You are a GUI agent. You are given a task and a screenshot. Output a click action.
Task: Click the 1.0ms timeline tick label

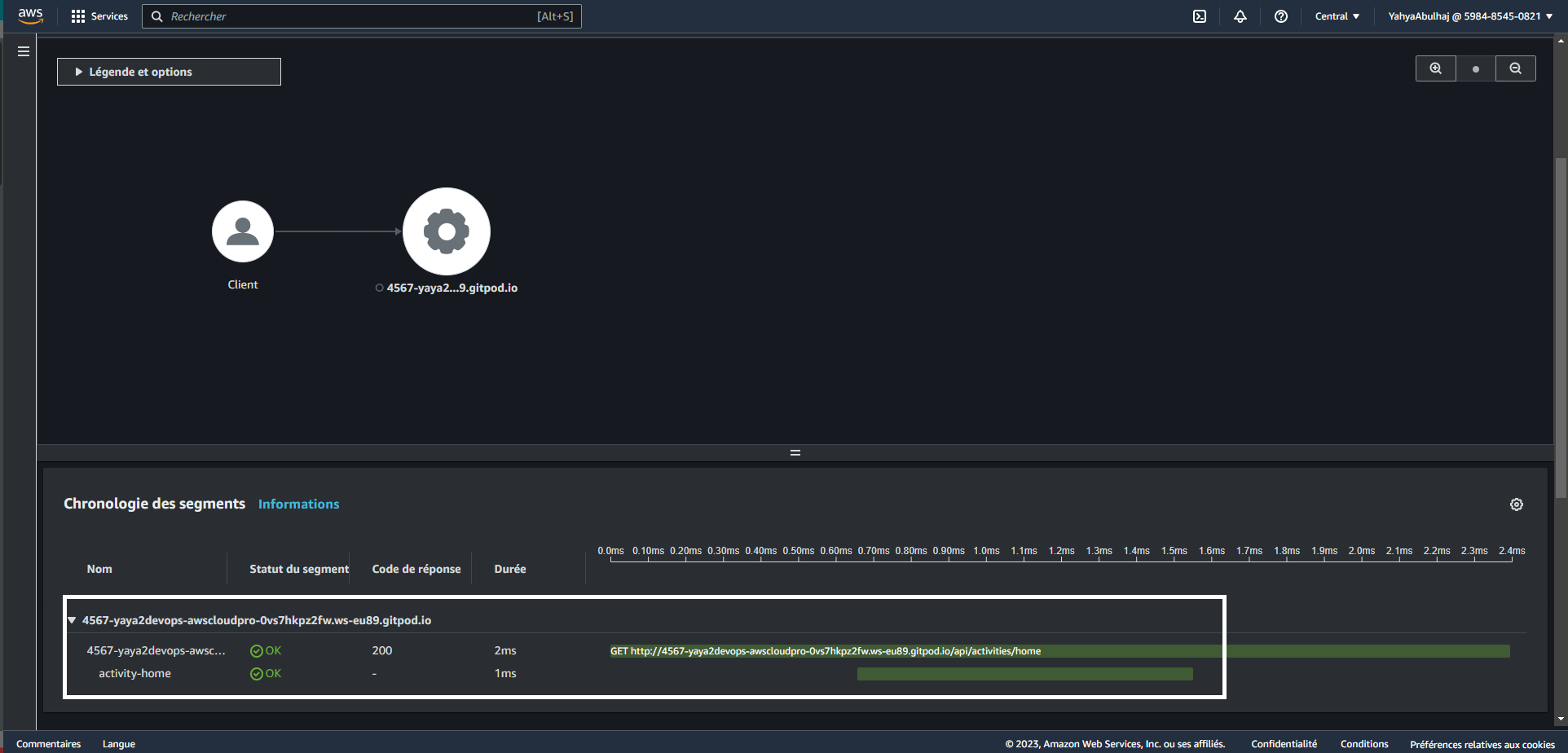986,551
